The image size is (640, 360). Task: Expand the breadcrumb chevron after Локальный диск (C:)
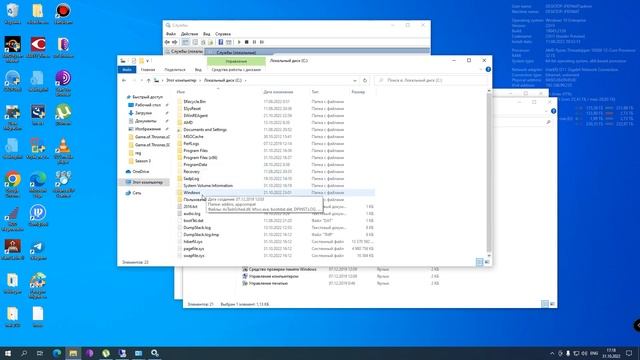pyautogui.click(x=245, y=80)
